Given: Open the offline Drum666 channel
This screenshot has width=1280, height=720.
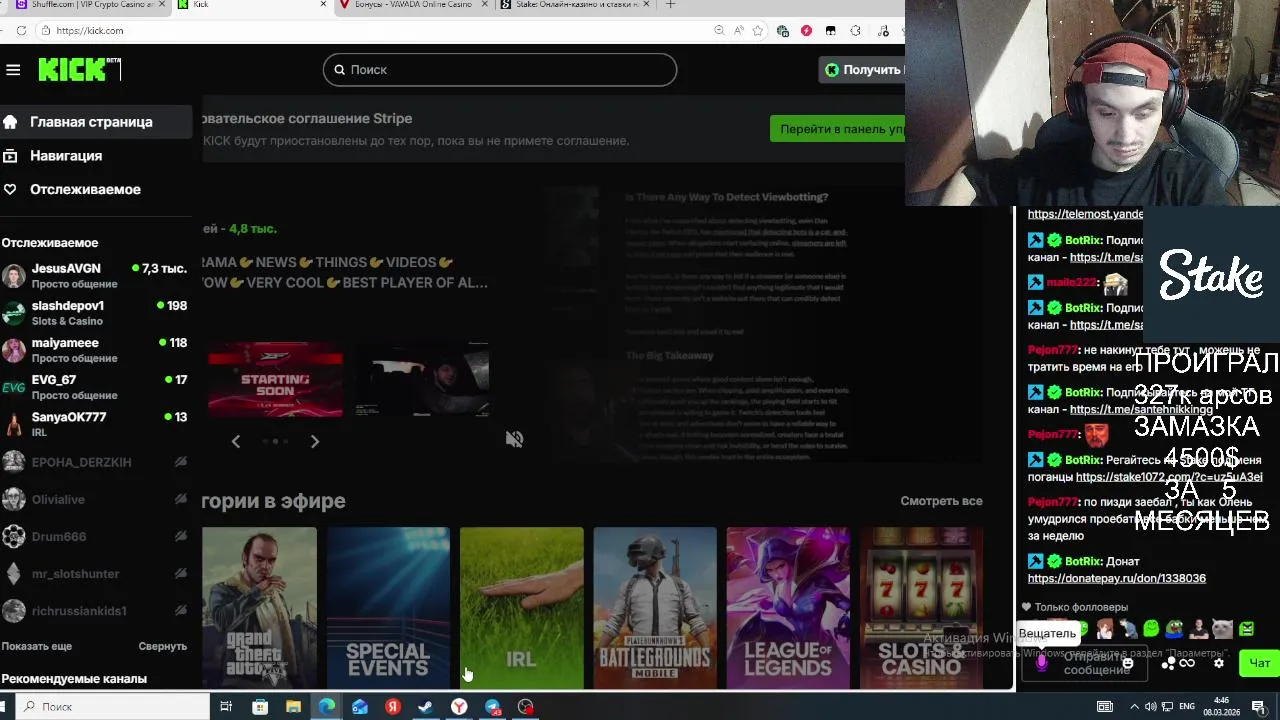Looking at the screenshot, I should click(95, 536).
